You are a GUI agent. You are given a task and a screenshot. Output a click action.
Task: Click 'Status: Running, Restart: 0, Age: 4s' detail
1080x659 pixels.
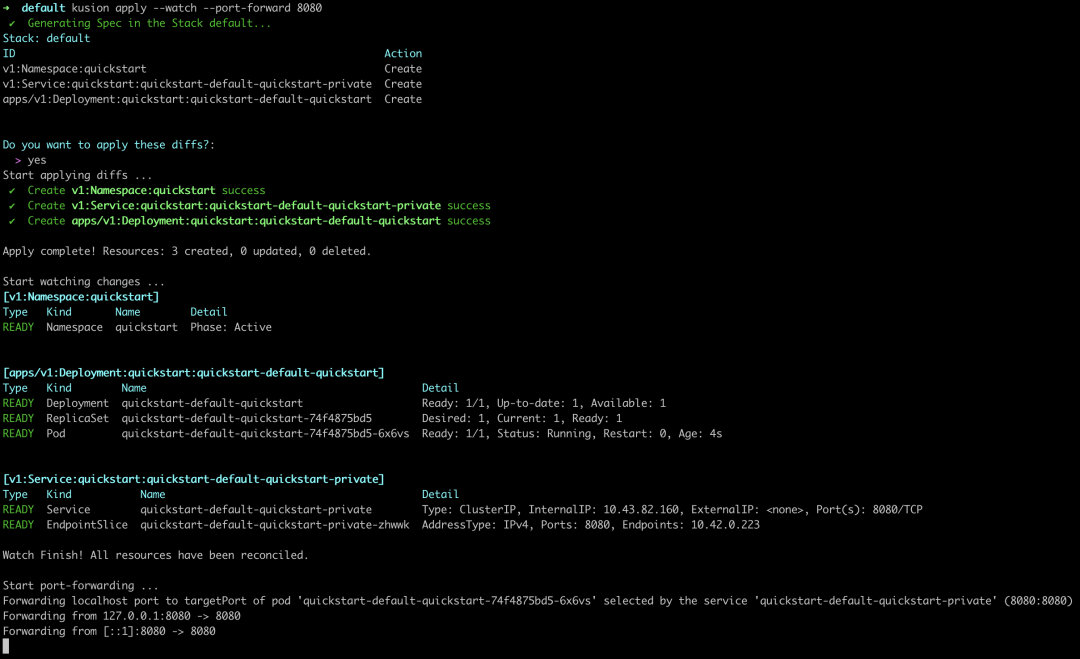tap(610, 433)
